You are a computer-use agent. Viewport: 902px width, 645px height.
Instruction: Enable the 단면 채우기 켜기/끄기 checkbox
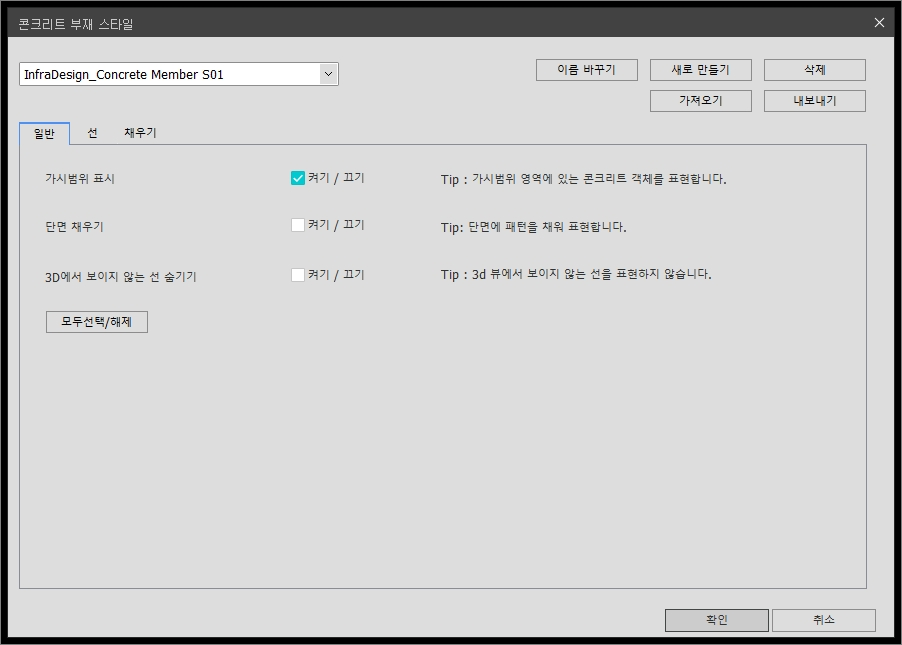coord(297,225)
